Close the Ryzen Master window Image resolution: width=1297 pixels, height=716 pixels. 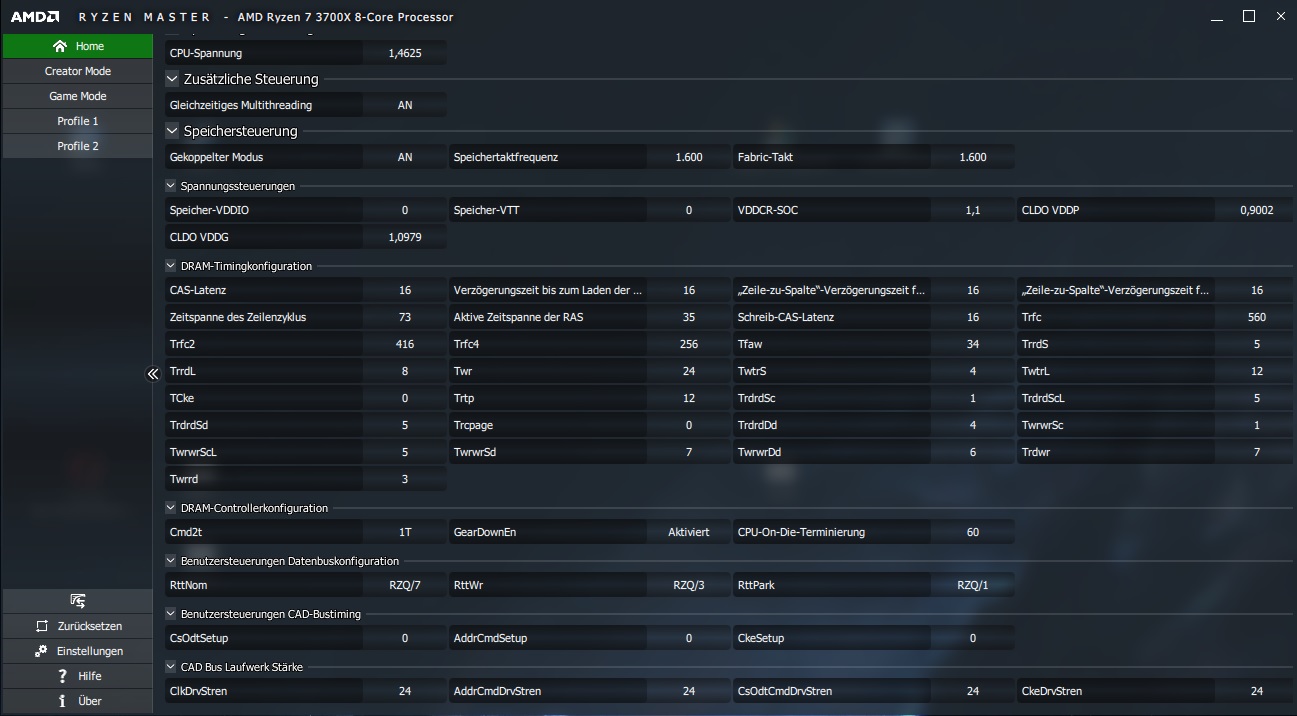click(1281, 17)
